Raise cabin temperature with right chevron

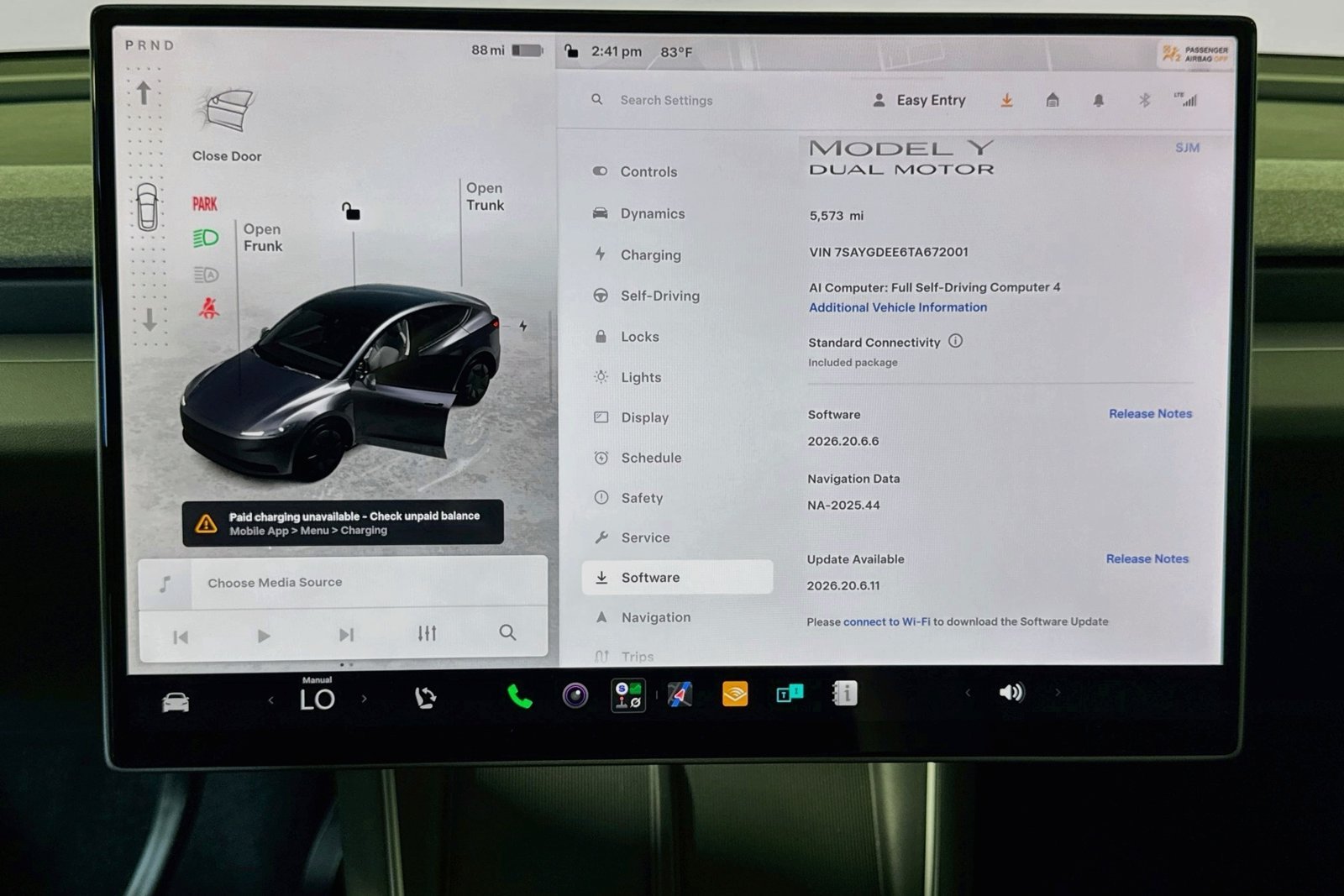(x=364, y=698)
